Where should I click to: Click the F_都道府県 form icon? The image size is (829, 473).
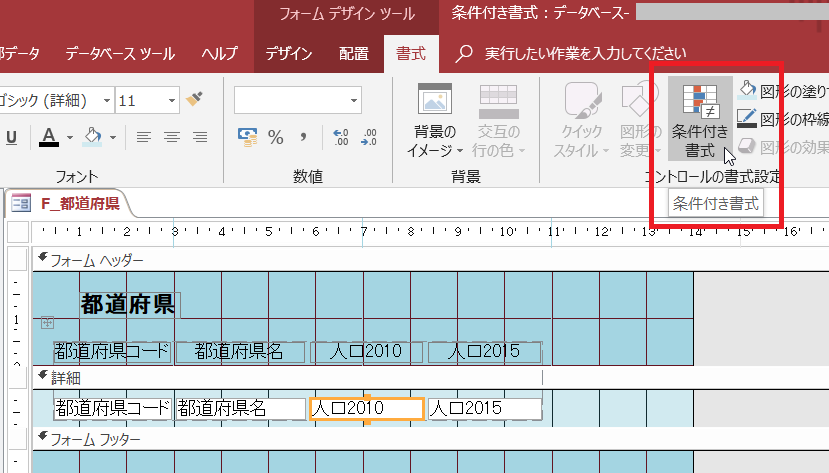[x=21, y=203]
